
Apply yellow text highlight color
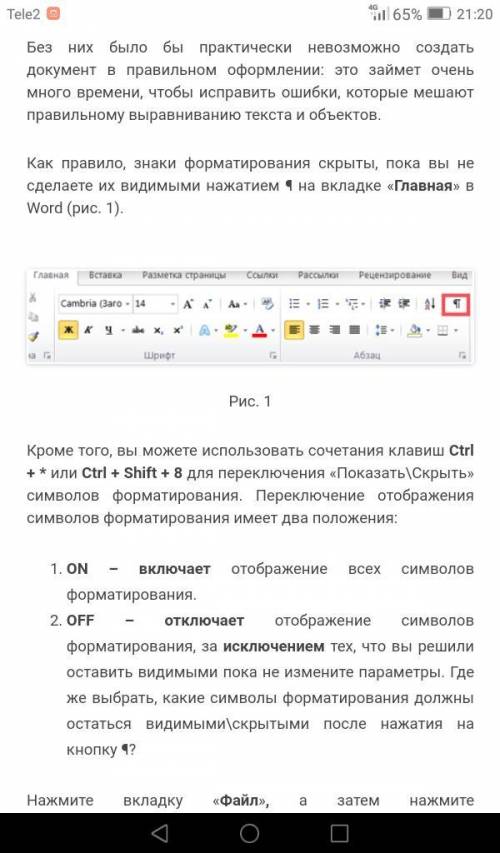coord(231,330)
